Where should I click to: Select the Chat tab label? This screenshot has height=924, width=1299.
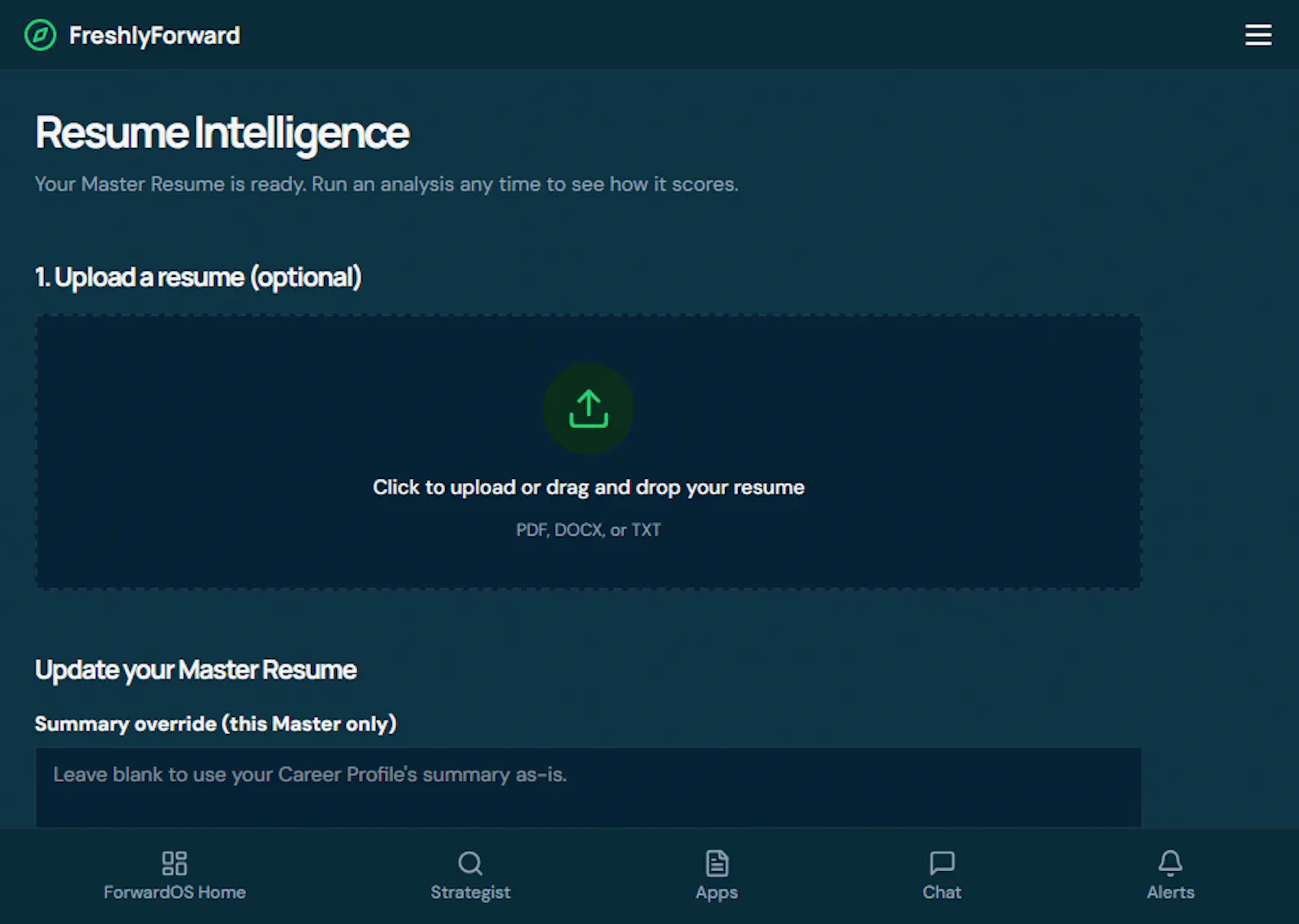pos(942,892)
